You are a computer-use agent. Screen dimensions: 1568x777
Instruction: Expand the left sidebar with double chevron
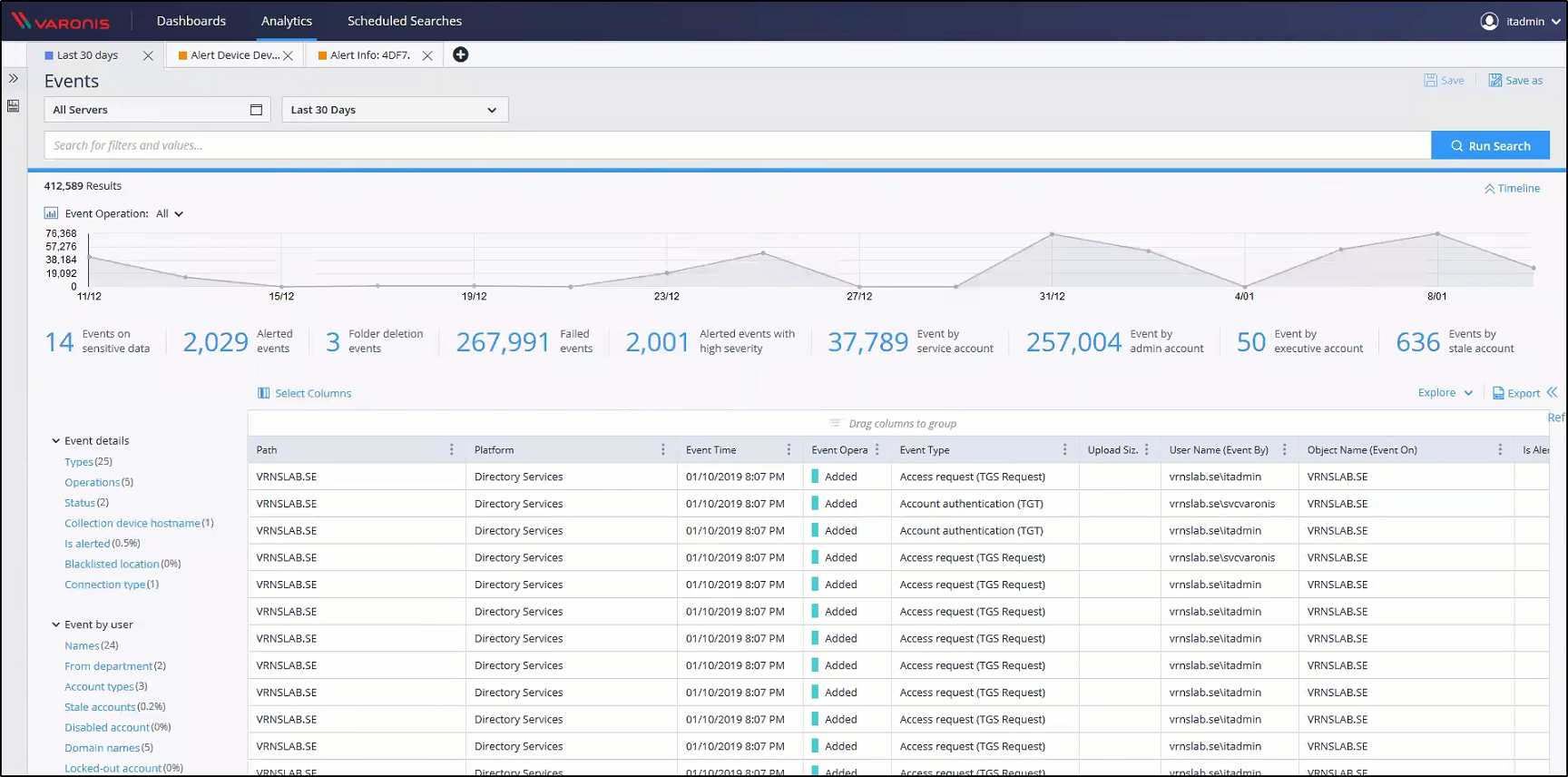click(x=14, y=79)
